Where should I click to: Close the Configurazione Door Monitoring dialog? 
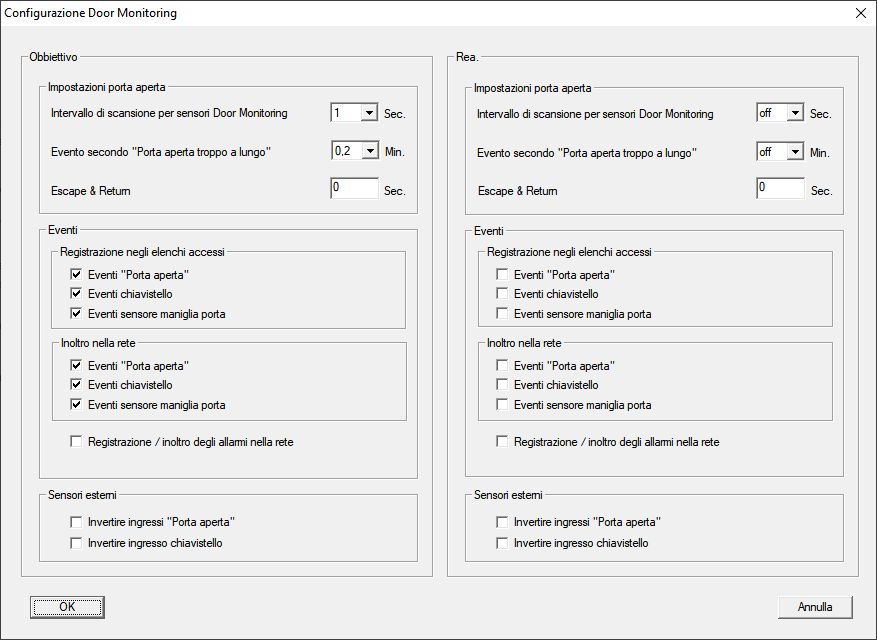pyautogui.click(x=860, y=14)
